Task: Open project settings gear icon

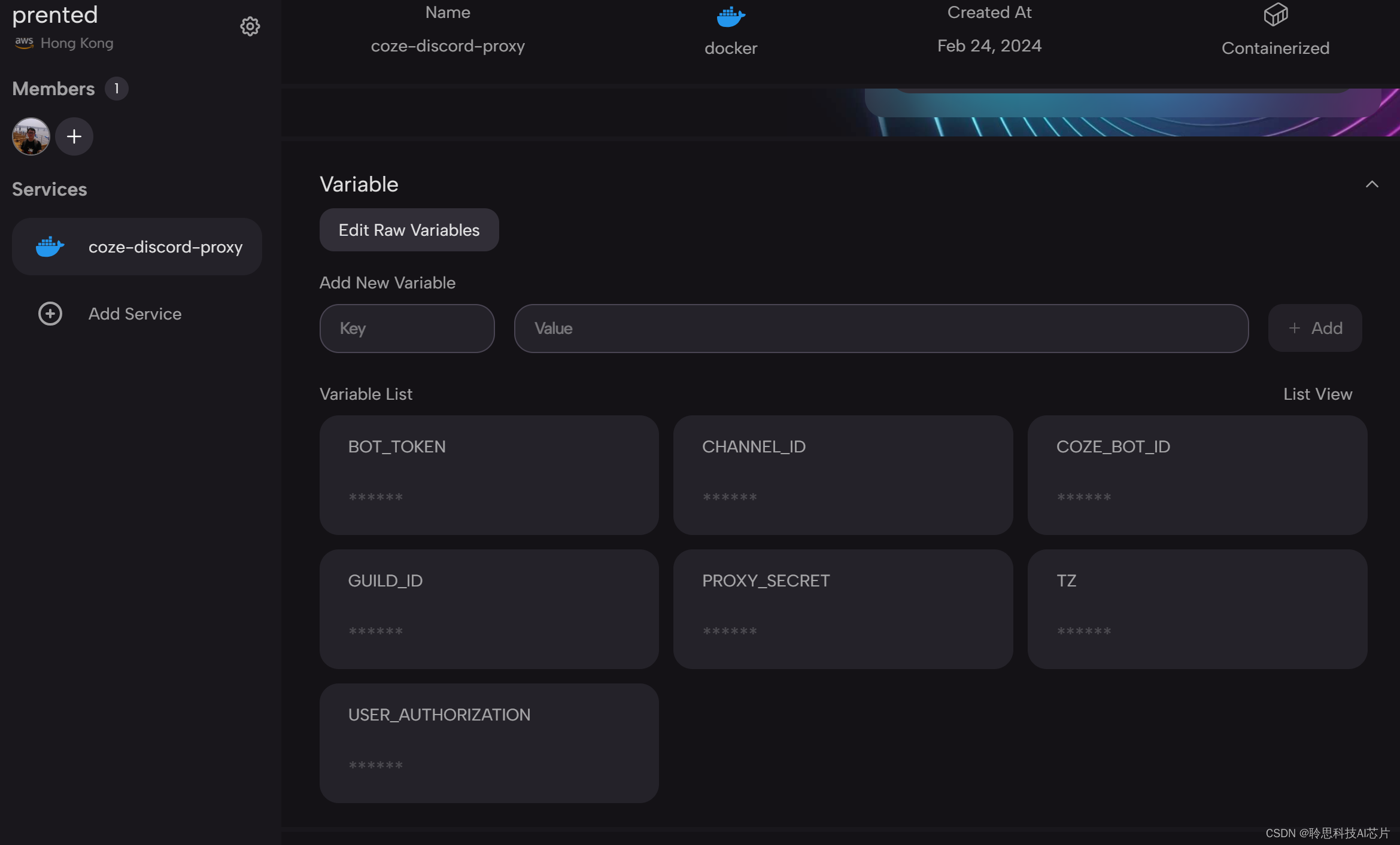Action: point(250,26)
